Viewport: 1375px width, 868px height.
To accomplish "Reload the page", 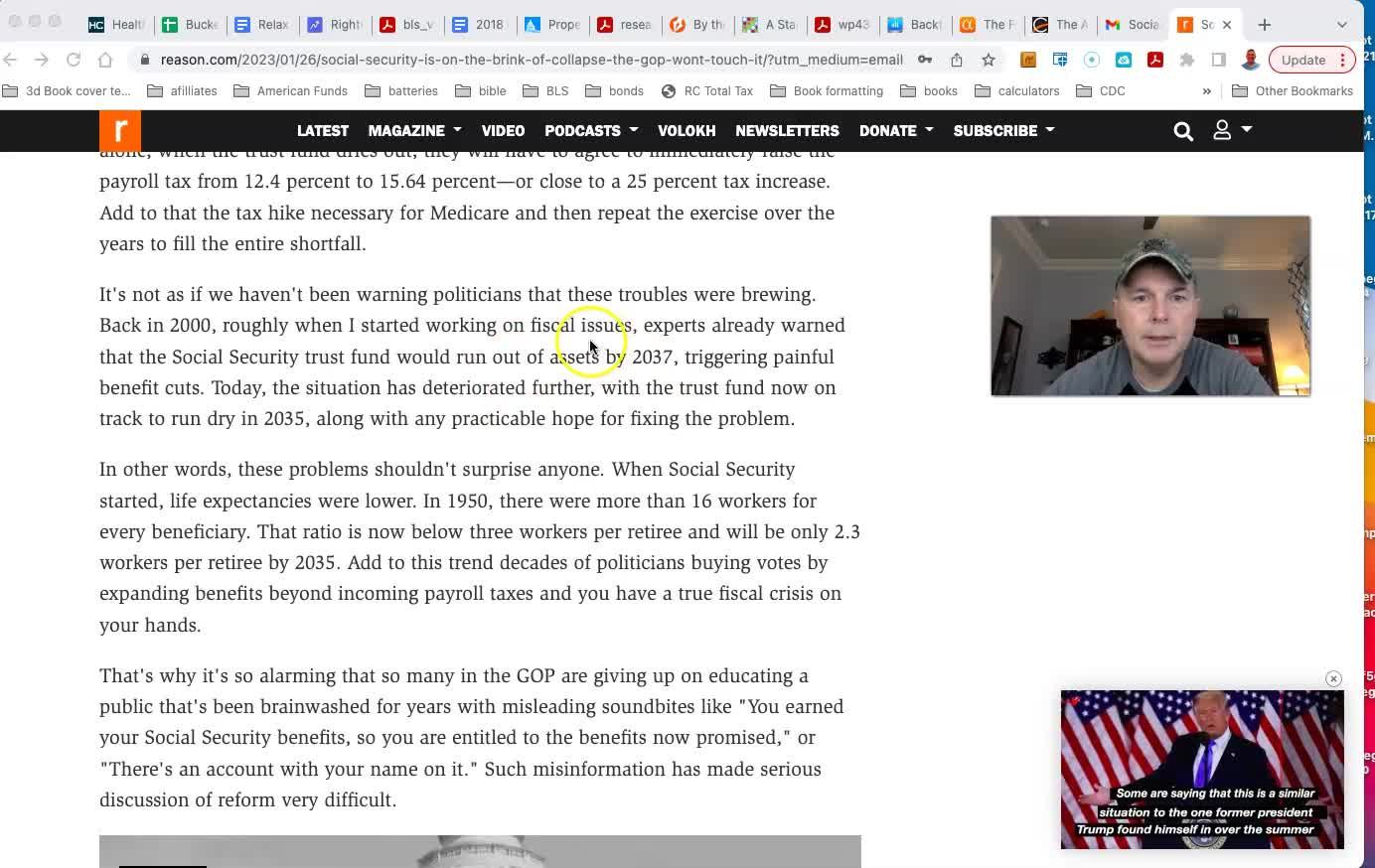I will [x=74, y=60].
